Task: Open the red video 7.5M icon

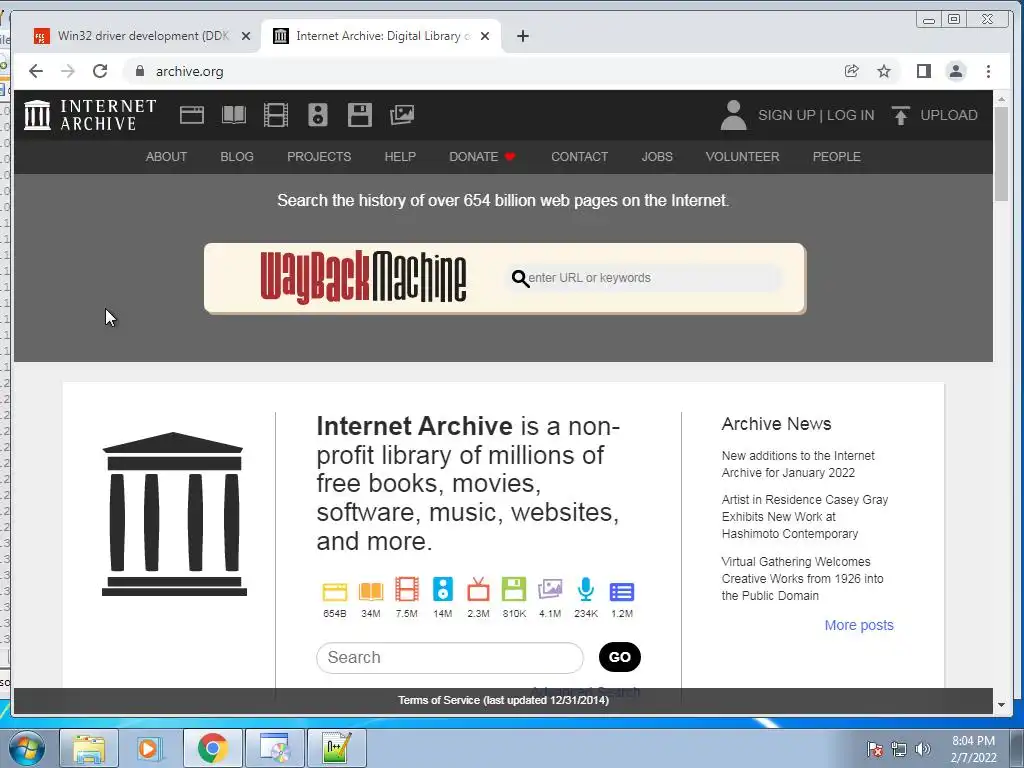Action: [406, 590]
